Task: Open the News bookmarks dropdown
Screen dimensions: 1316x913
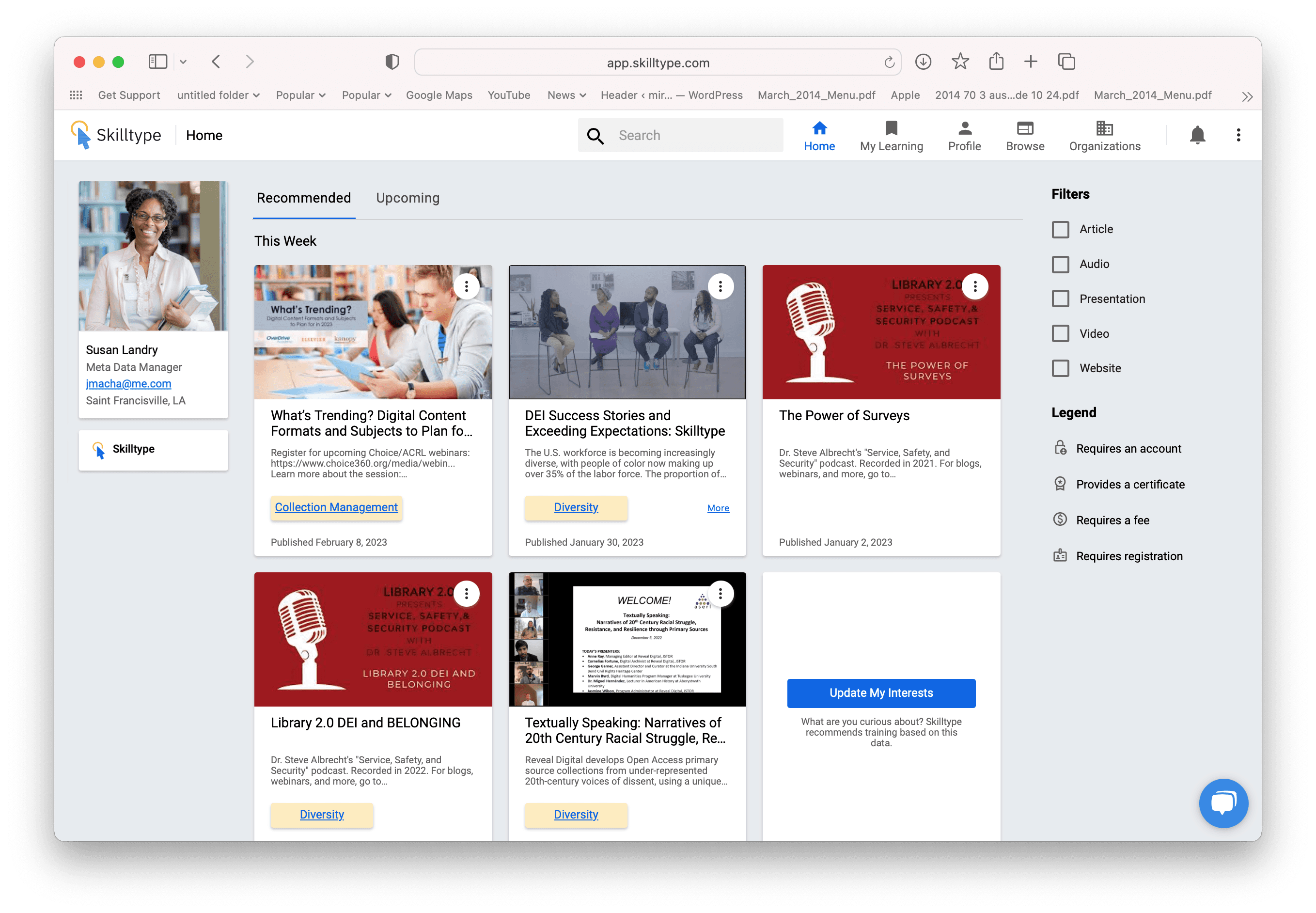Action: pos(566,95)
